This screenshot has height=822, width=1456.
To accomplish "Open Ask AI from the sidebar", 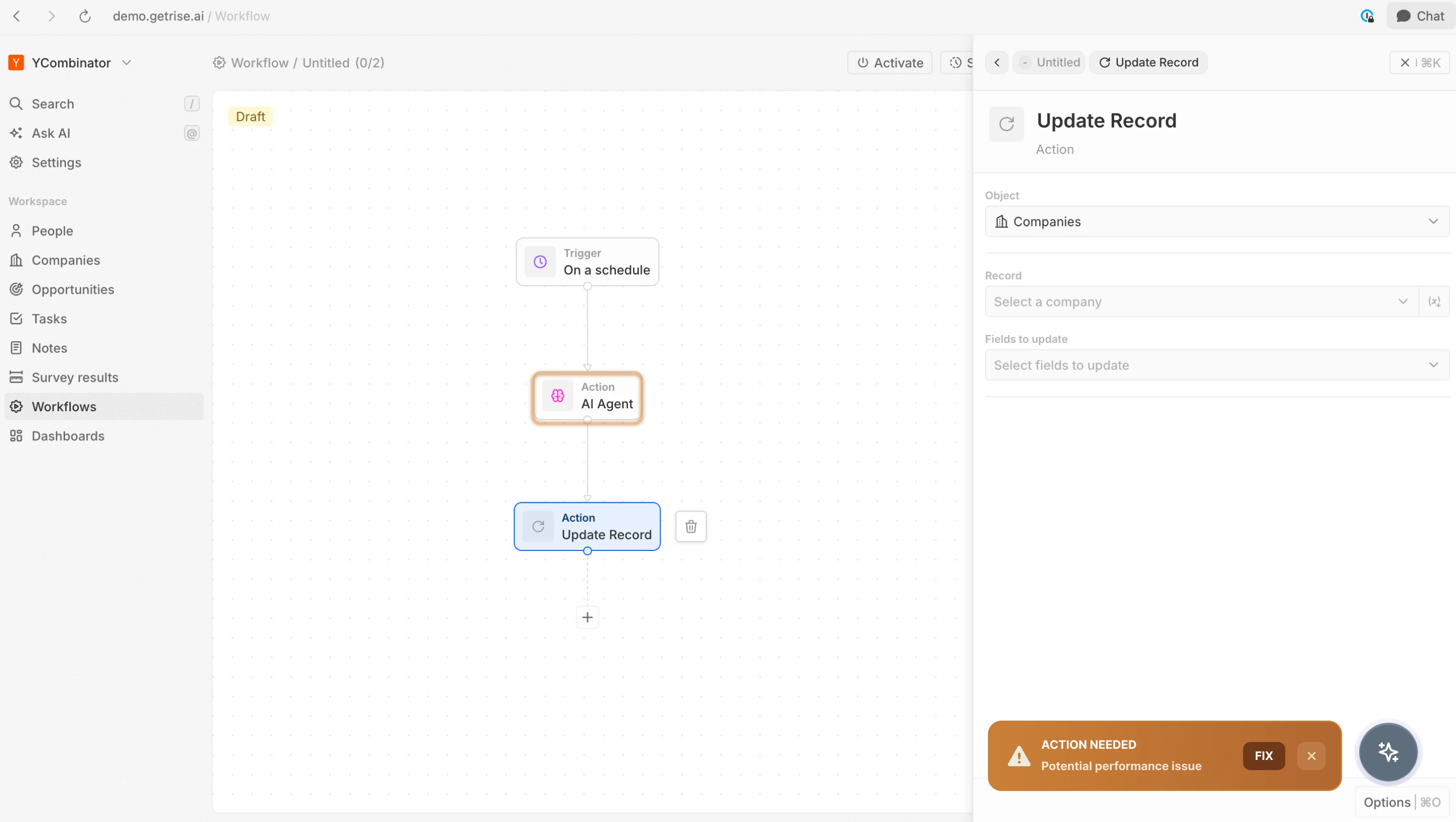I will [50, 133].
